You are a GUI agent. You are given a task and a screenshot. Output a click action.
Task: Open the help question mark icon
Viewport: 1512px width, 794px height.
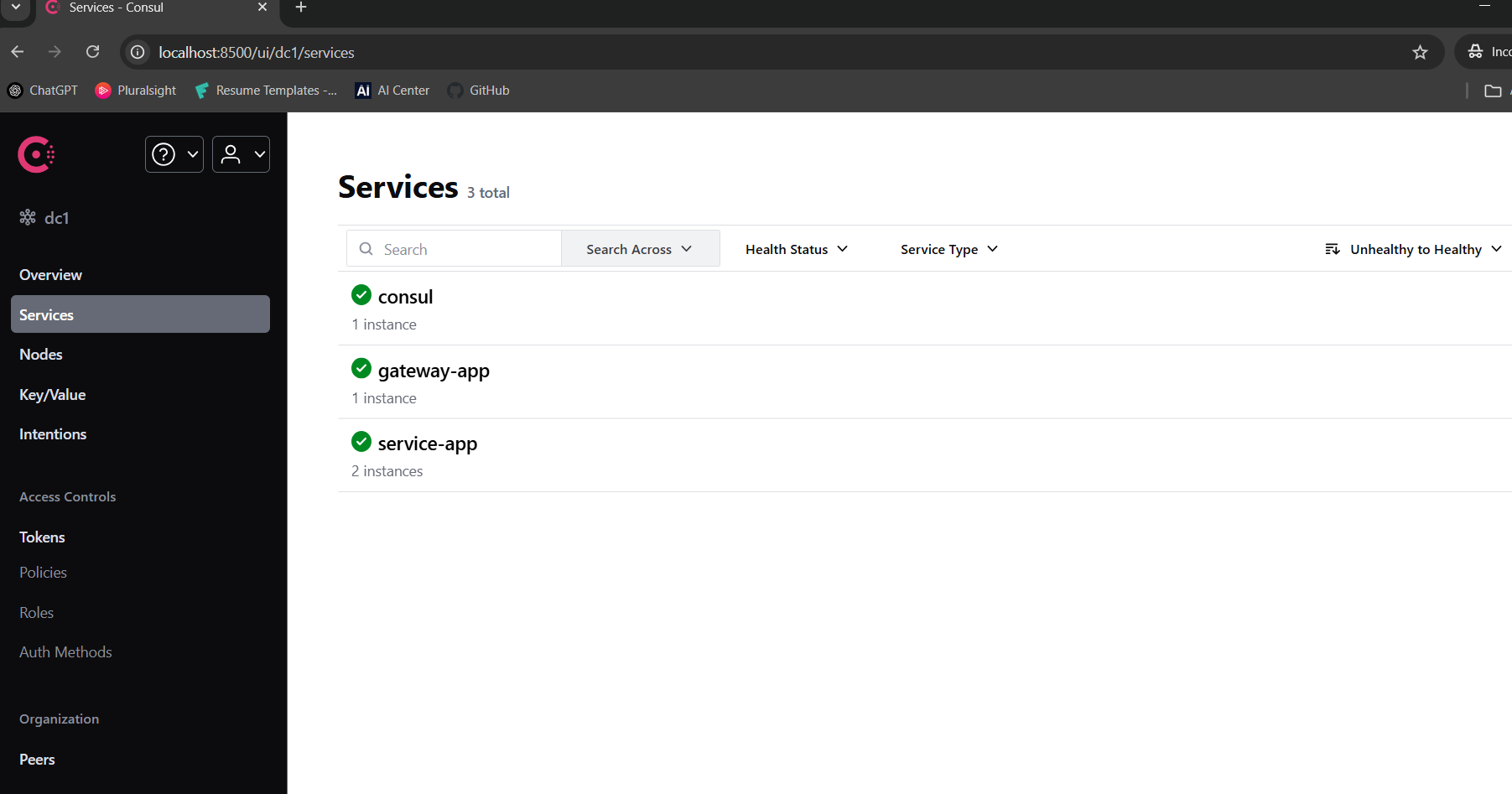pyautogui.click(x=163, y=154)
